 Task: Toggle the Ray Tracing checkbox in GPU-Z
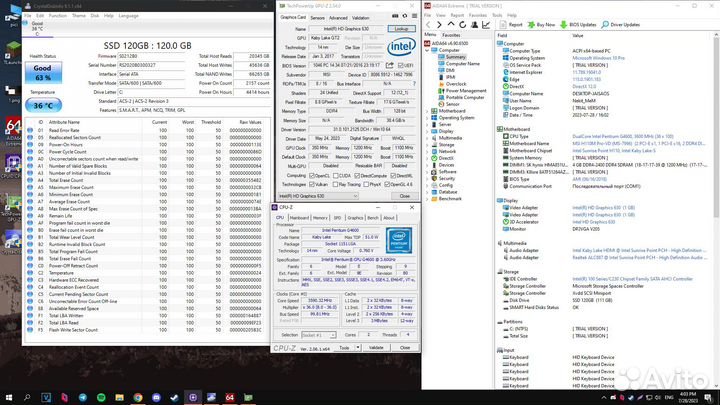pos(336,185)
